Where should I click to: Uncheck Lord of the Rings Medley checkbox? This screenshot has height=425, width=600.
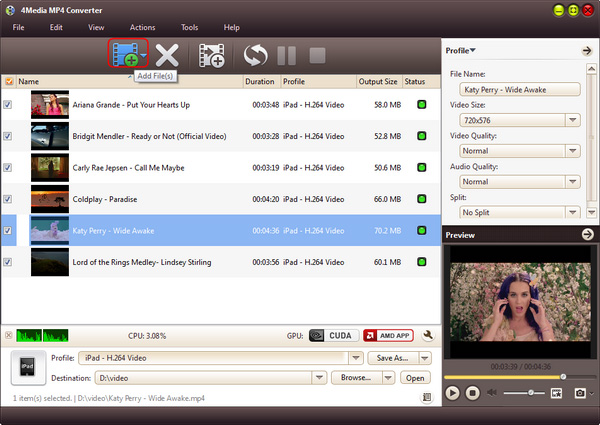click(x=8, y=262)
